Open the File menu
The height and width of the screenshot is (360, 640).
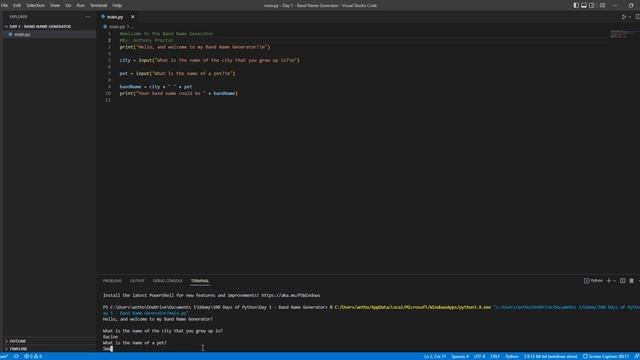point(4,6)
